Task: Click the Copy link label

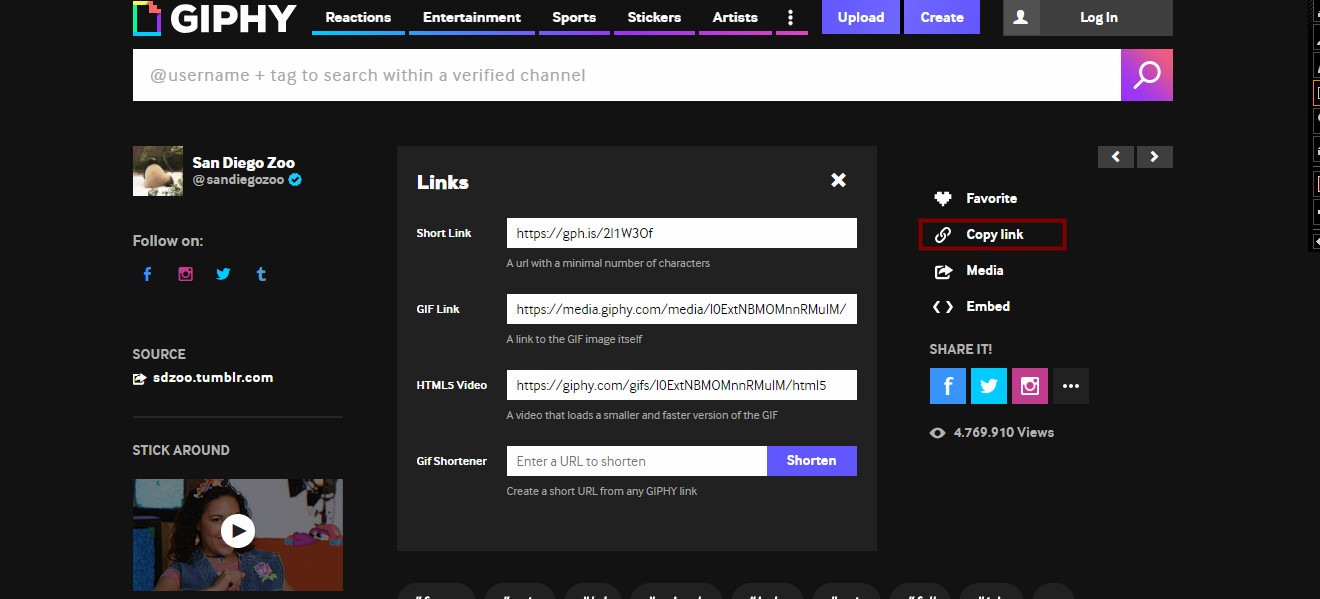Action: pos(995,234)
